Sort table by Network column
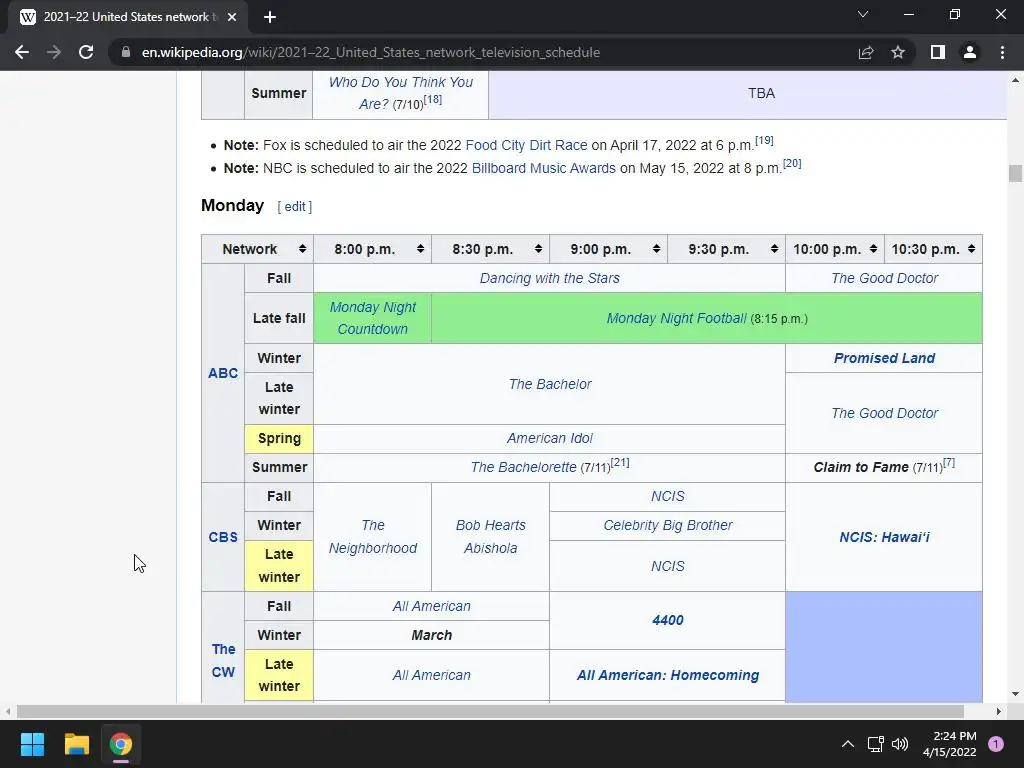The image size is (1024, 768). [x=302, y=249]
